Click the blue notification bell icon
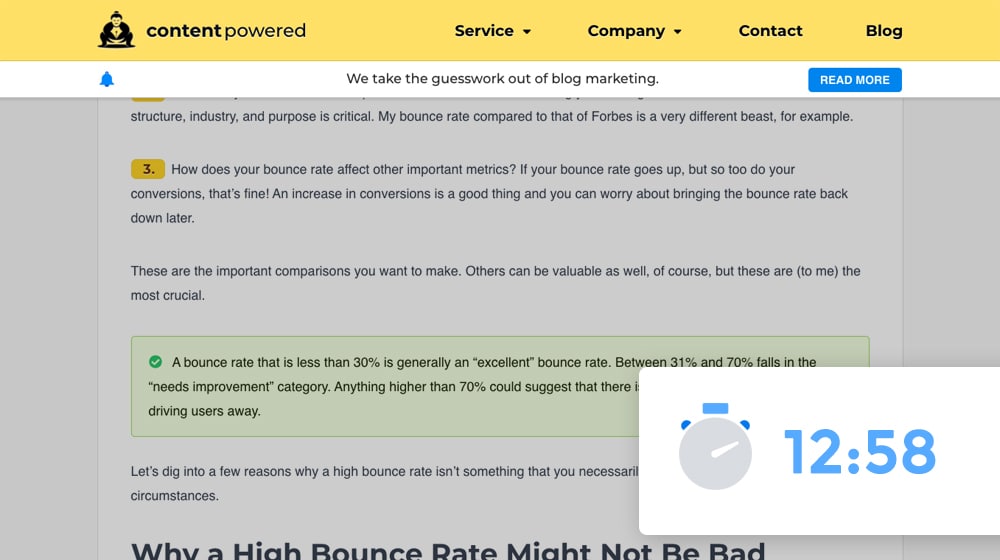Screen dimensions: 1000x560 (x=107, y=79)
